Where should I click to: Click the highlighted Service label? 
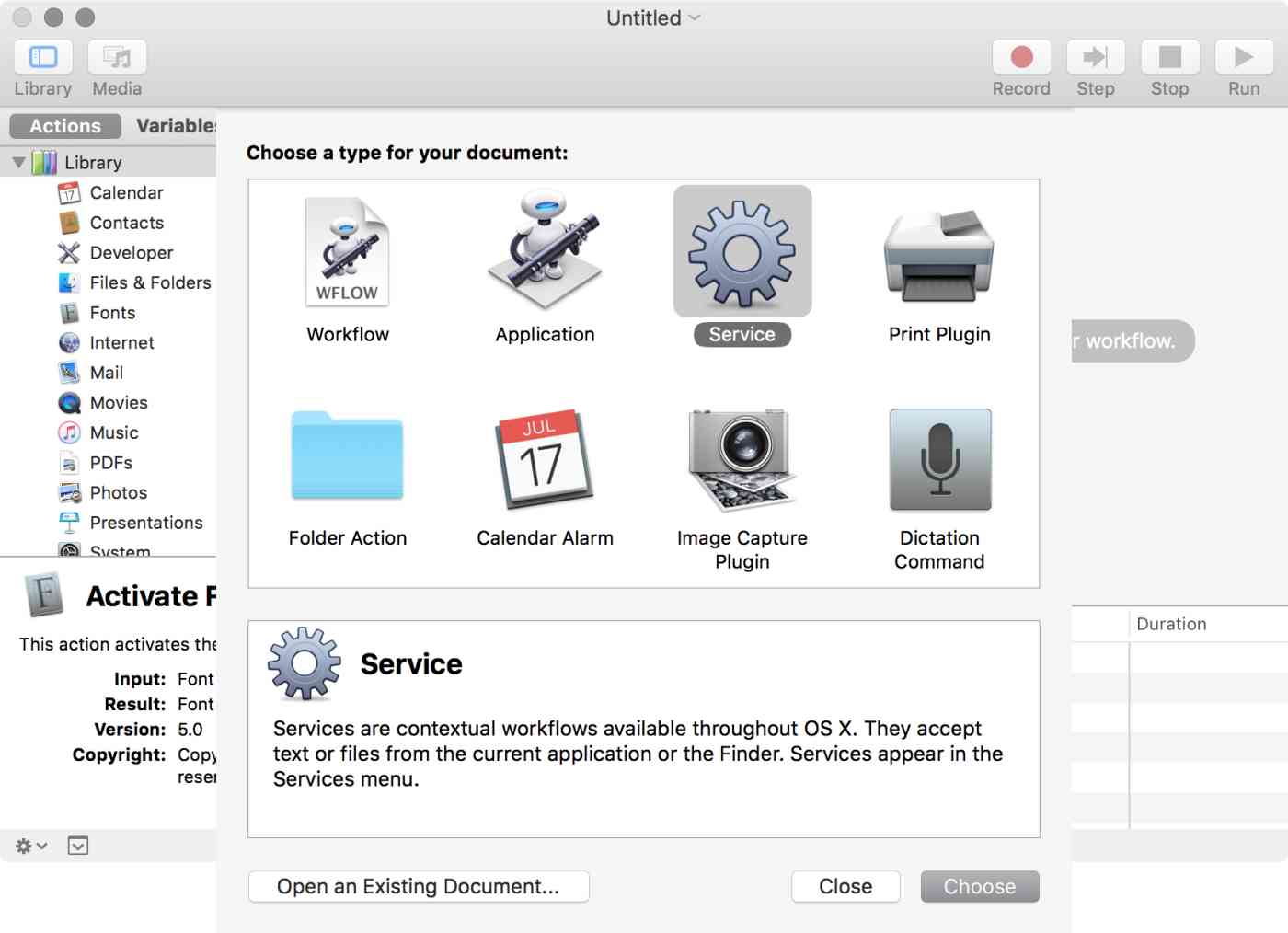(x=742, y=334)
